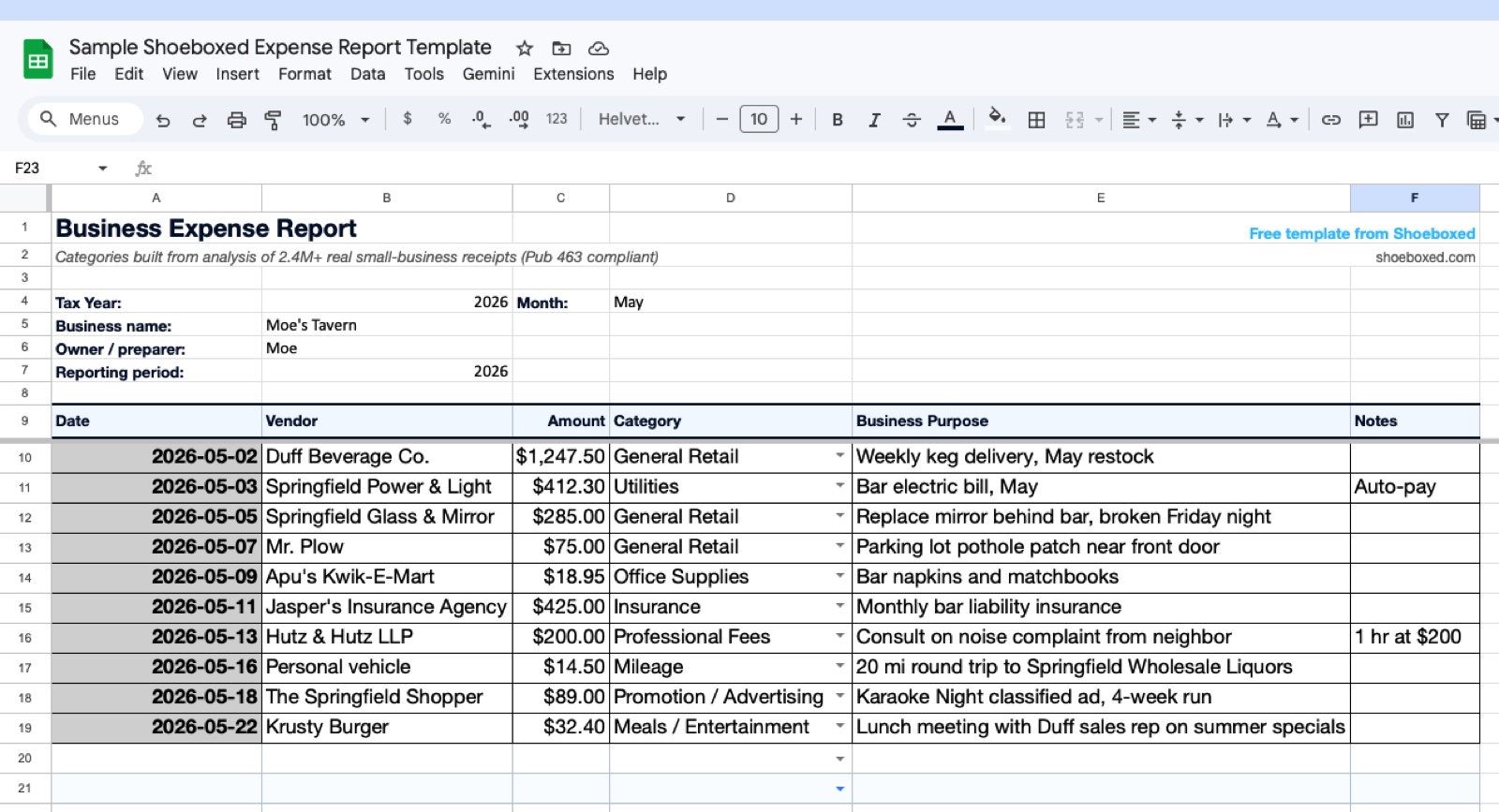Screen dimensions: 1499x812
Task: Toggle bold formatting
Action: (838, 120)
